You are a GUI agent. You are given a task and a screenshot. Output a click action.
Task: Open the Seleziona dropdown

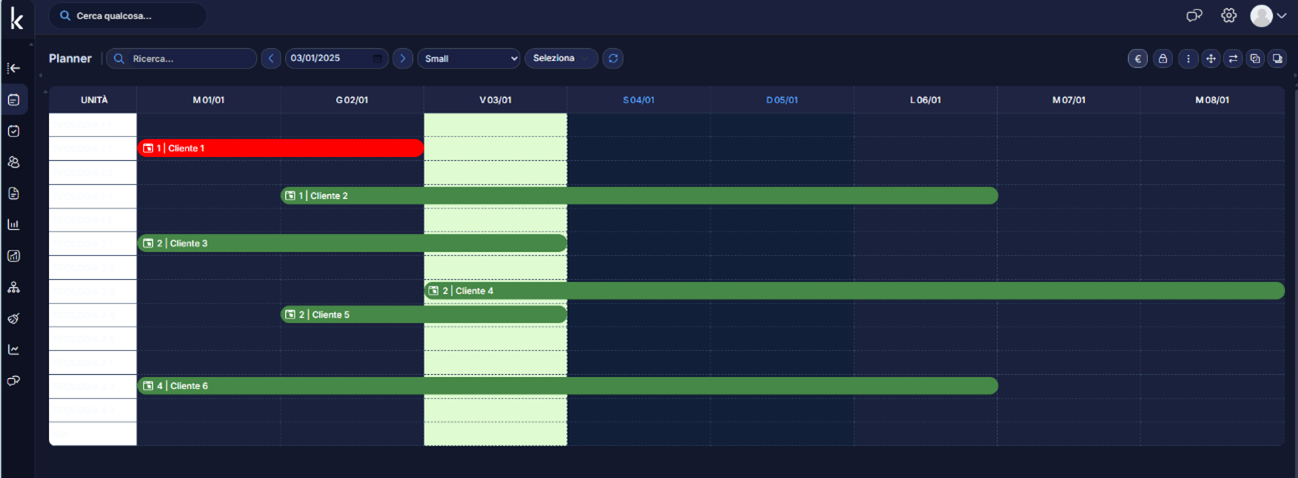point(560,59)
